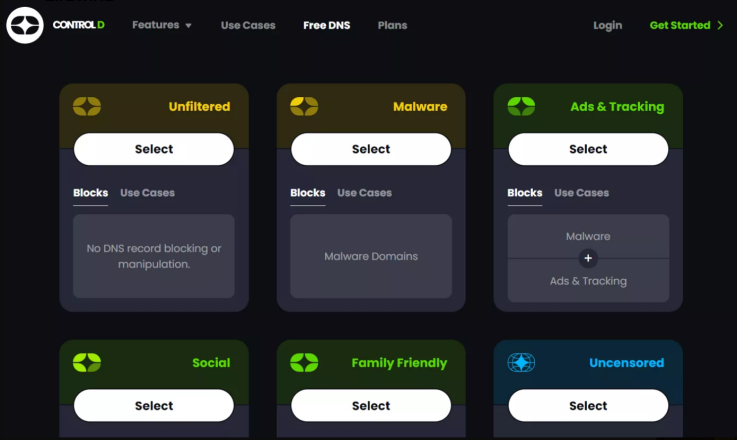Click 'Ads & Tracking' entry in blocks list
Image resolution: width=737 pixels, height=440 pixels.
588,281
